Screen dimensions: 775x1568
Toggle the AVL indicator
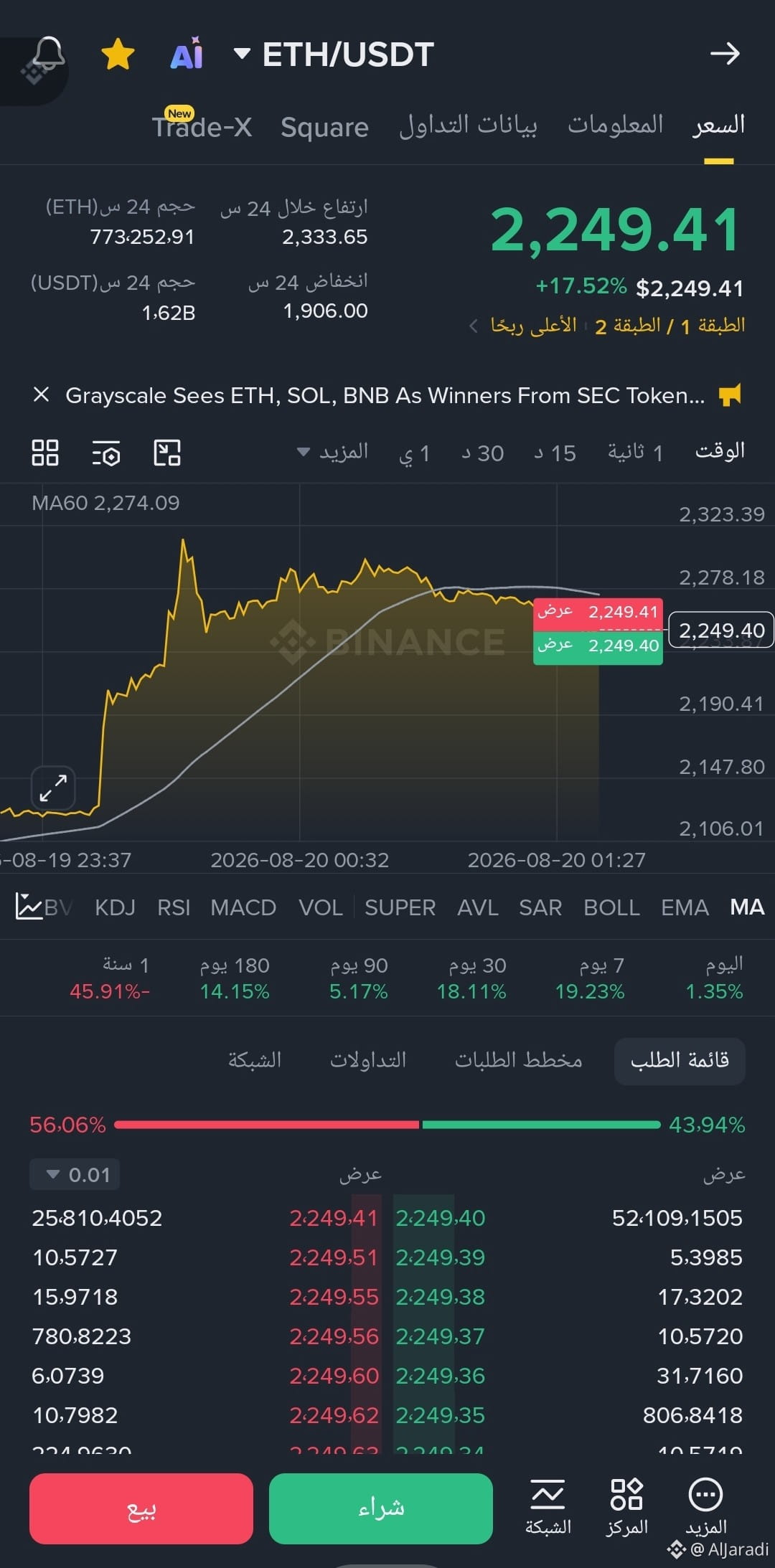point(478,907)
